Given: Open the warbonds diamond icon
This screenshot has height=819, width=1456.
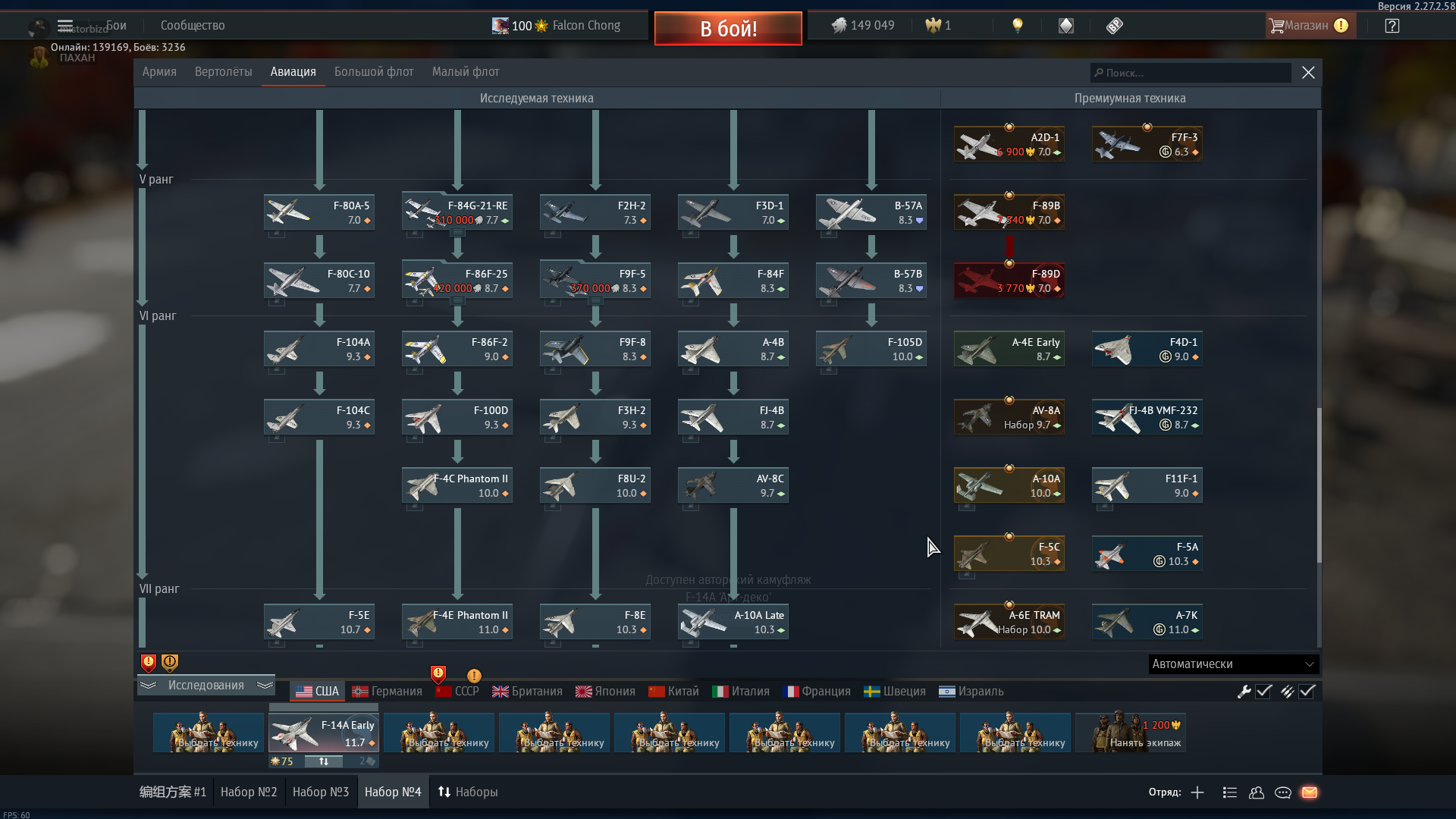Looking at the screenshot, I should tap(1066, 25).
